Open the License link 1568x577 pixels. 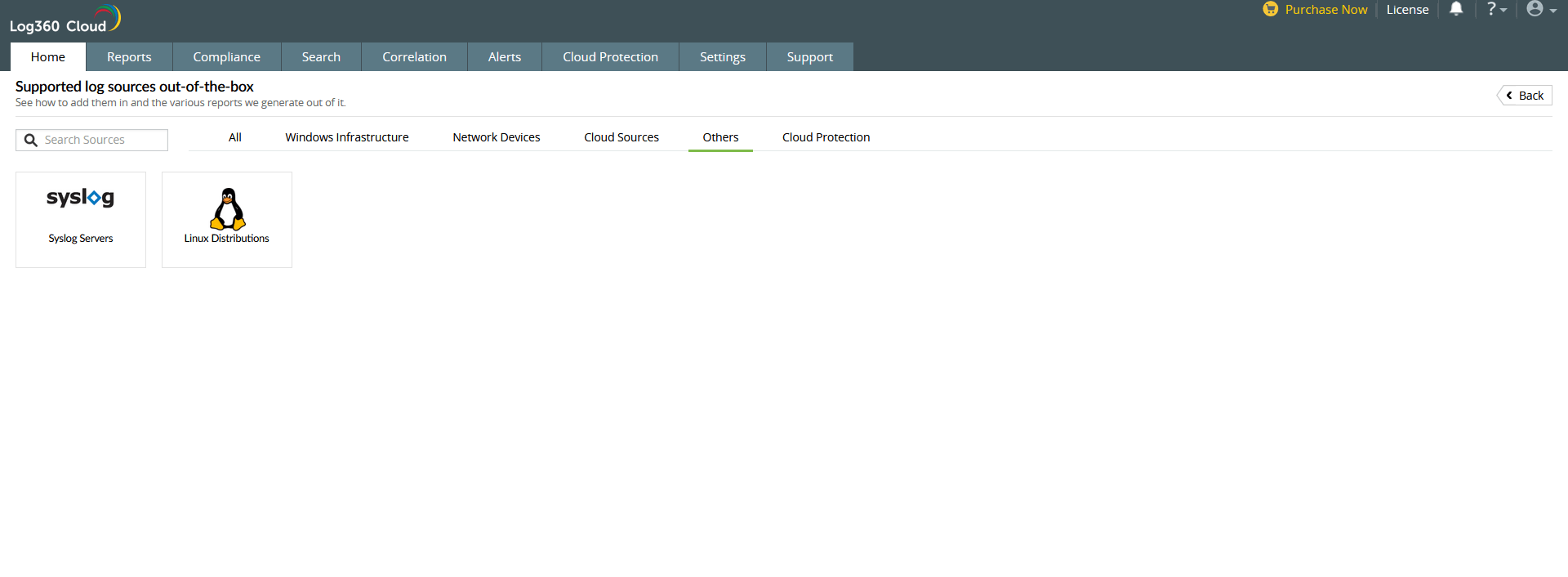[x=1407, y=10]
